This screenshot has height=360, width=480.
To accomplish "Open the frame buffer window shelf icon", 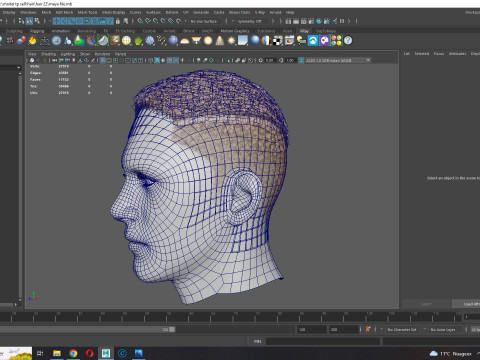I will point(289,41).
